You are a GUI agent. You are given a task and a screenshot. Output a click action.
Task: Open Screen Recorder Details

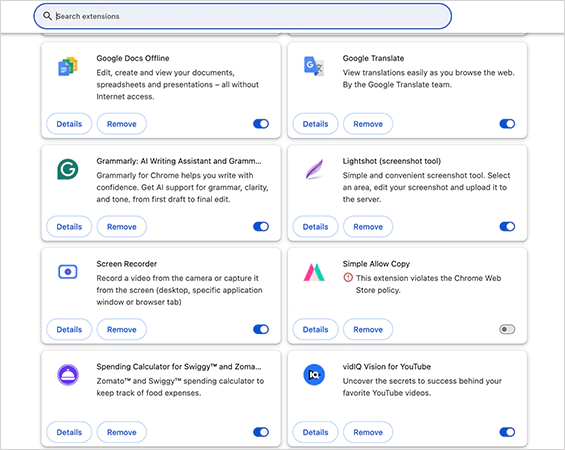coord(69,329)
